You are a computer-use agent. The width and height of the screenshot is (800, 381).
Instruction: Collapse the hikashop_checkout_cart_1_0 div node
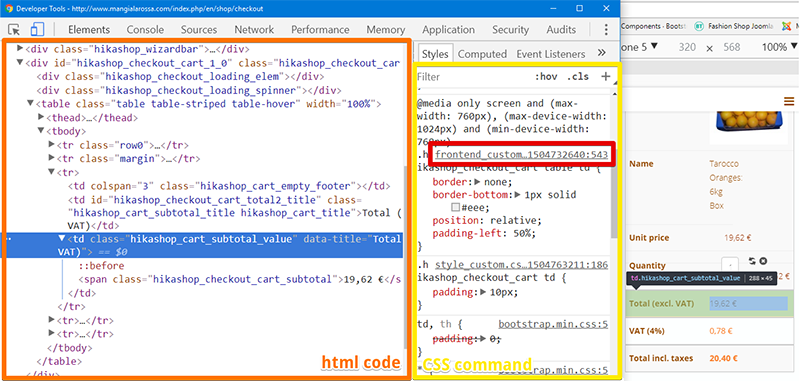click(x=20, y=63)
